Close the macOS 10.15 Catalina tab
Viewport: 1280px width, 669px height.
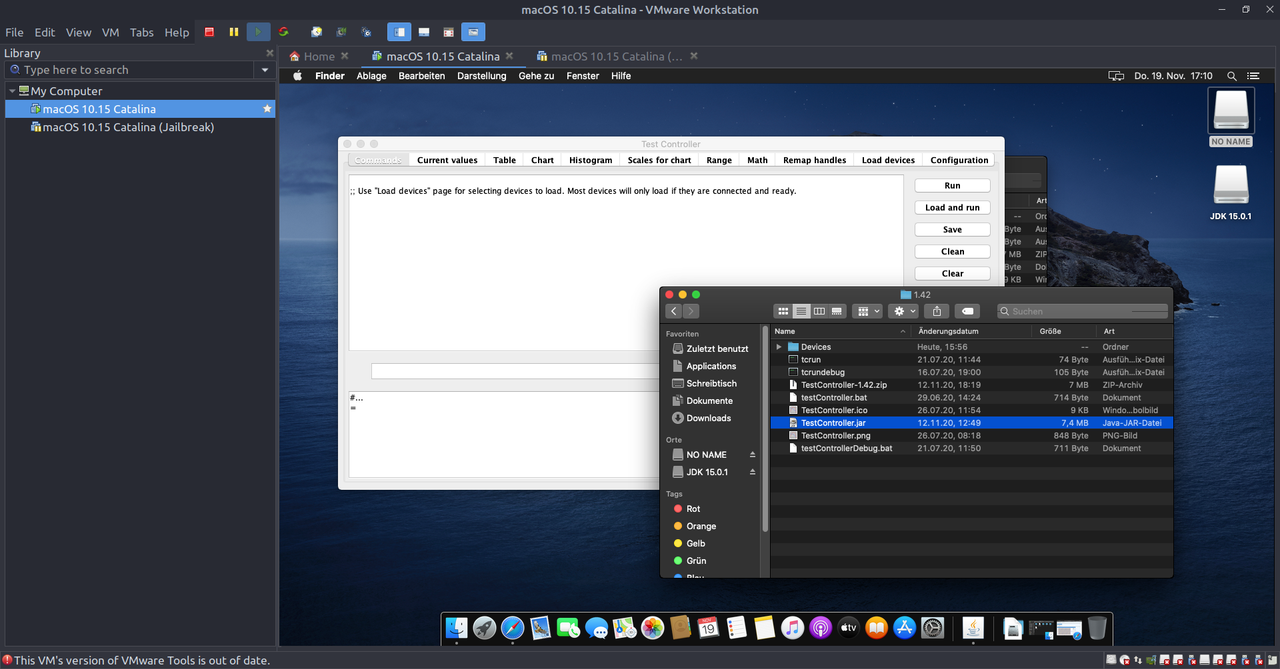[x=509, y=56]
